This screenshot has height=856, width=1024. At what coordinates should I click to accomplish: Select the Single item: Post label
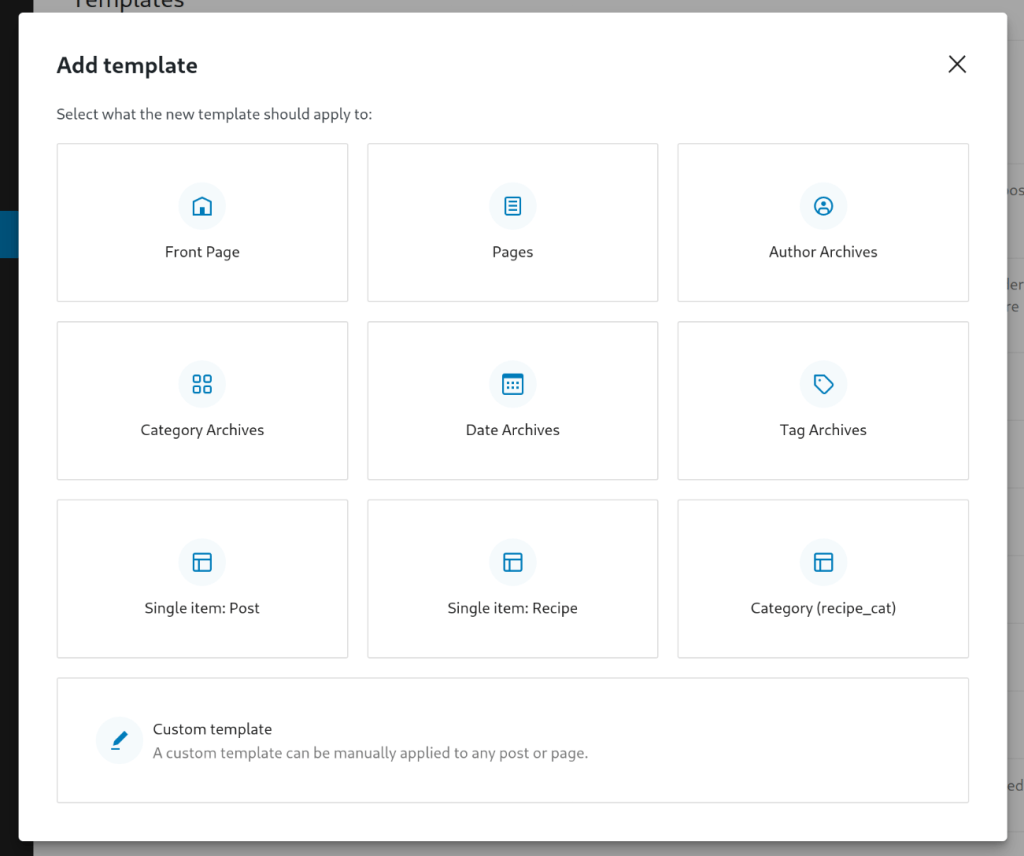point(202,608)
